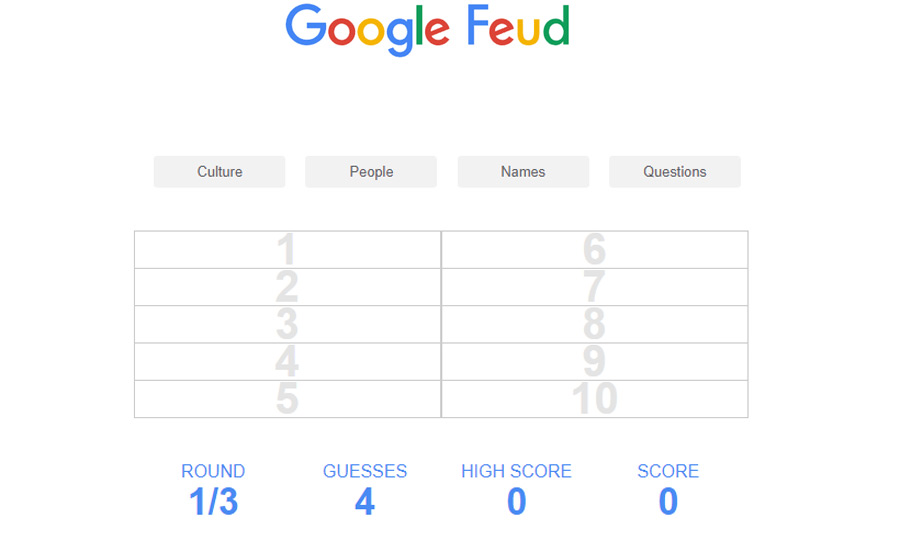Select answer slot number 9
The image size is (900, 540).
pyautogui.click(x=594, y=361)
